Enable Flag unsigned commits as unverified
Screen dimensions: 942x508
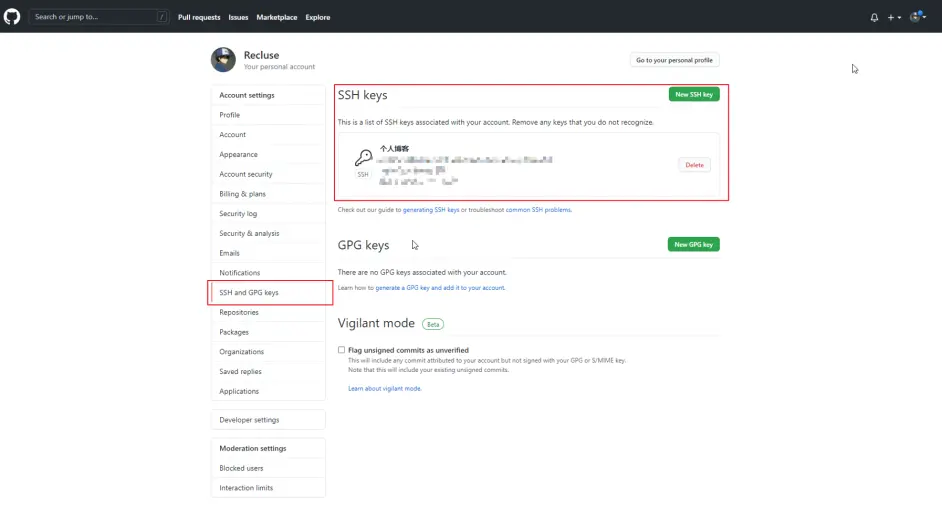point(341,350)
